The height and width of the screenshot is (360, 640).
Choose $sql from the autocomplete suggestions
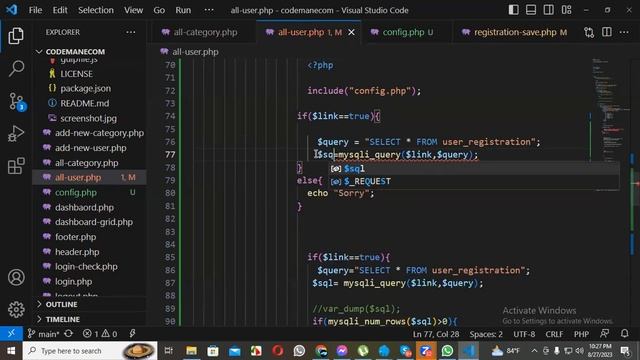coord(474,168)
